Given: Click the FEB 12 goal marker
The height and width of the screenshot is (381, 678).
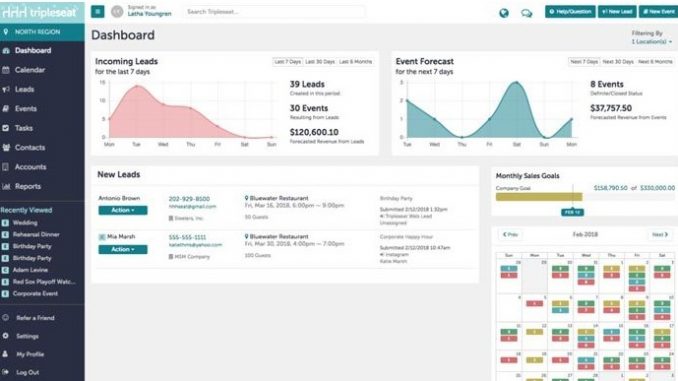Looking at the screenshot, I should coord(572,212).
